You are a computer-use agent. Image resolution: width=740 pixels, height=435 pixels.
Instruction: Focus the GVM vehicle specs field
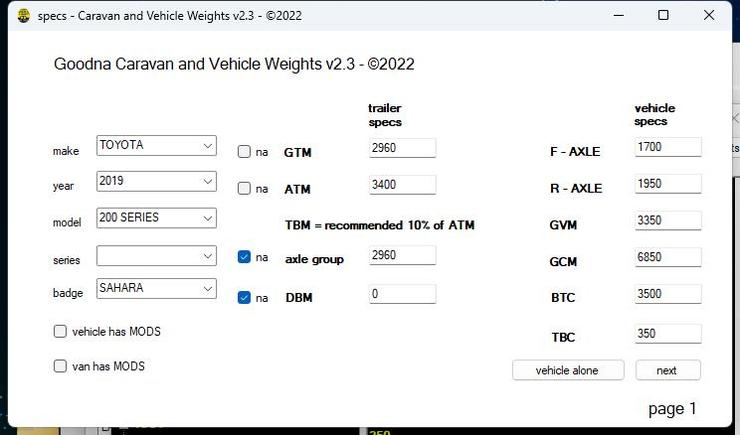coord(667,220)
